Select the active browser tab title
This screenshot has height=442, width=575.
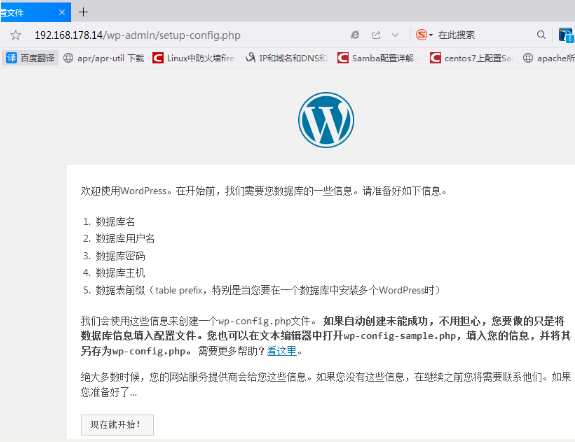[12, 13]
